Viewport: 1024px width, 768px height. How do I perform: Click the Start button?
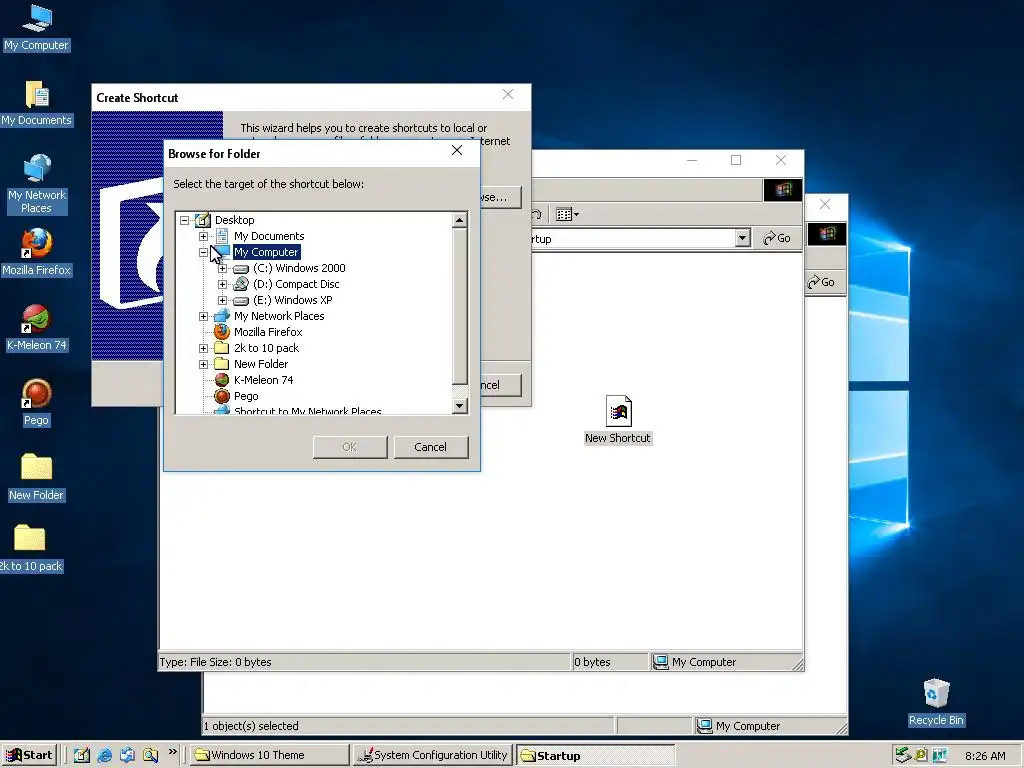29,755
